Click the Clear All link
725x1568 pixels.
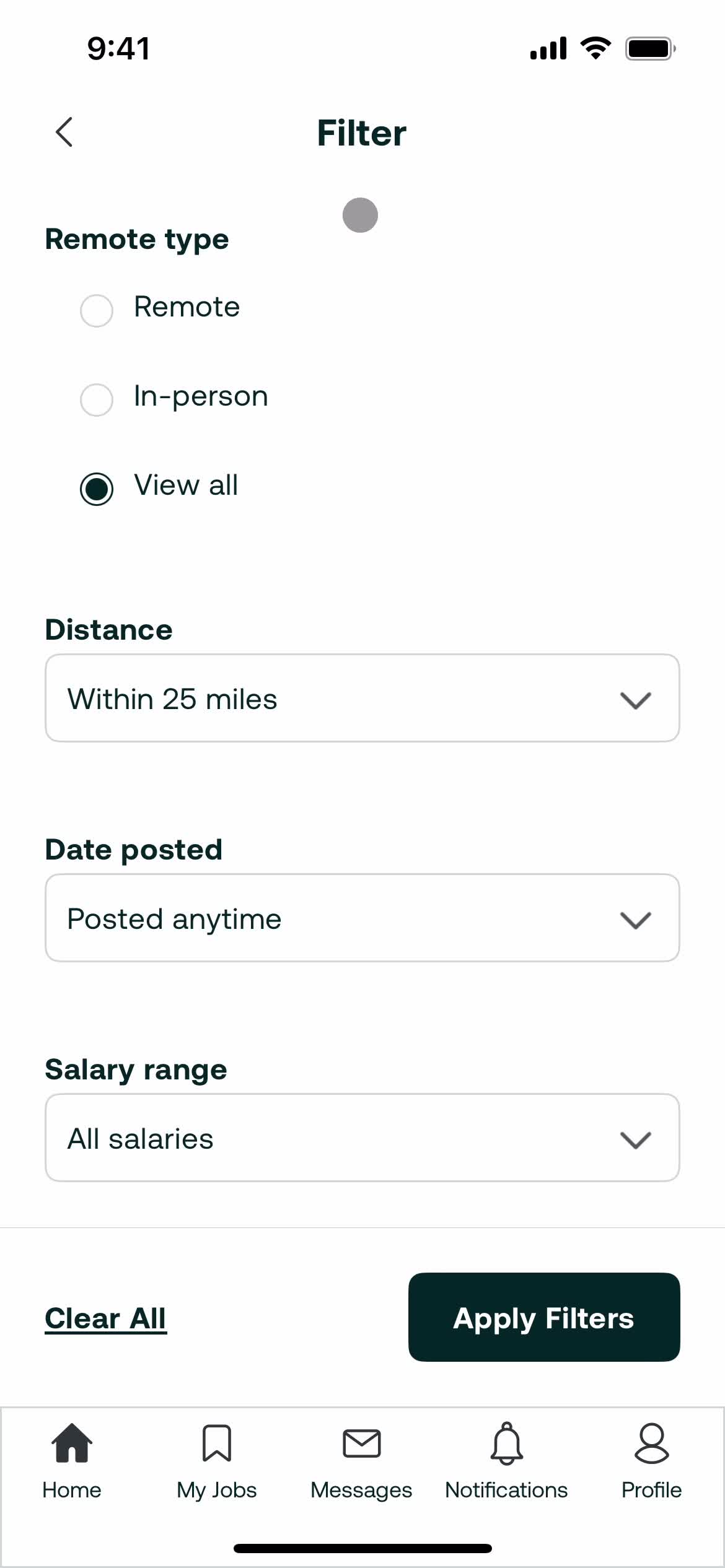point(105,1318)
